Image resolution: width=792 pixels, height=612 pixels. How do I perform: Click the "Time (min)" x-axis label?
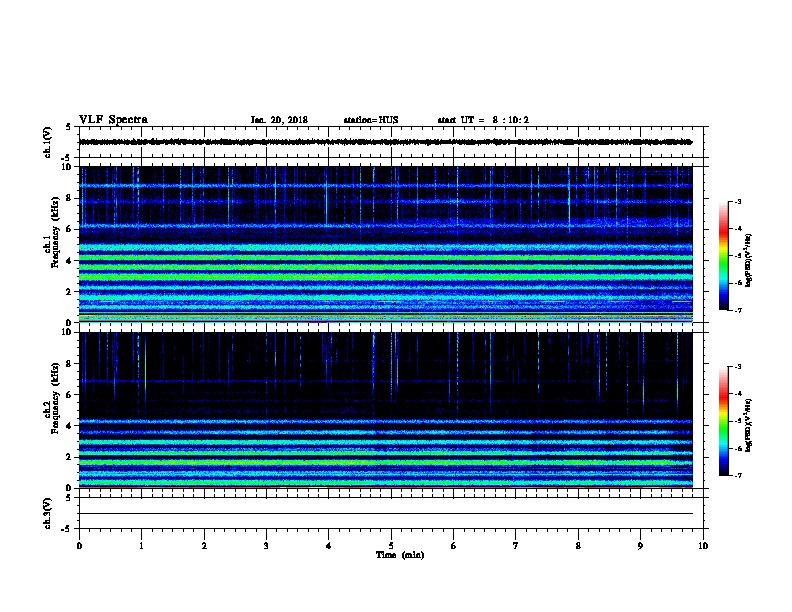pos(400,555)
